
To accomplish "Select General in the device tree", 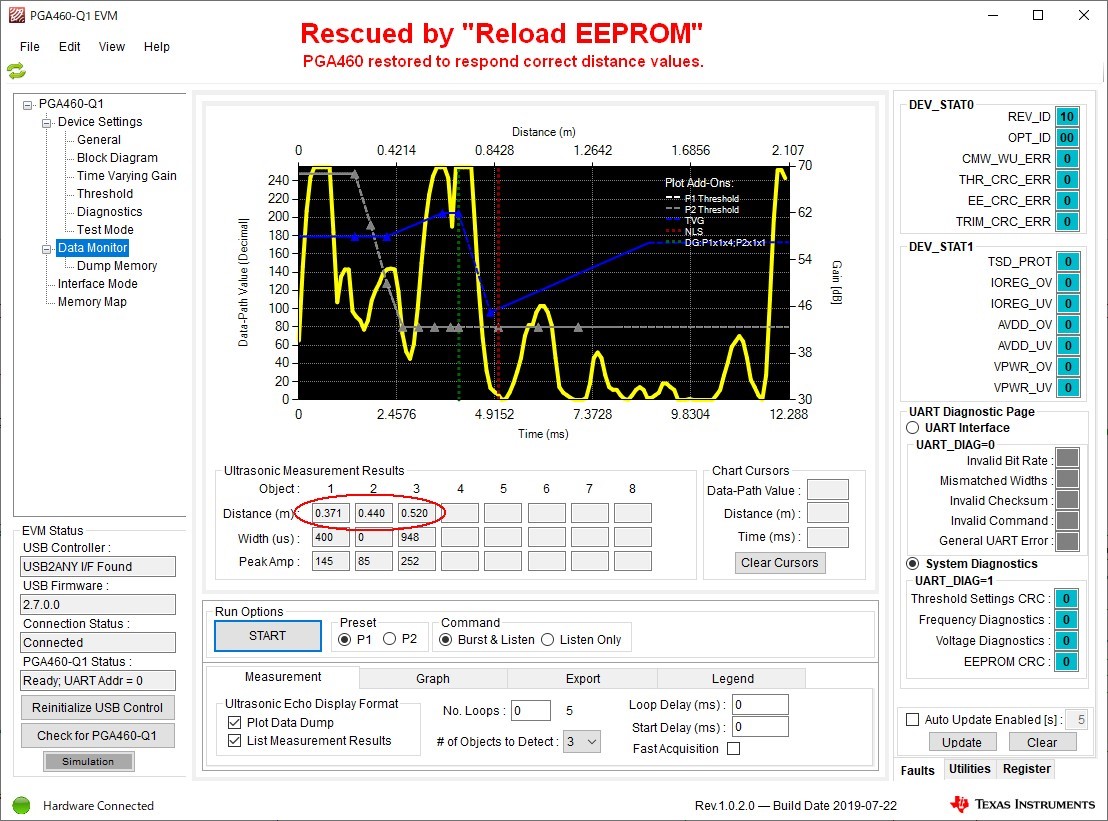I will coord(99,140).
